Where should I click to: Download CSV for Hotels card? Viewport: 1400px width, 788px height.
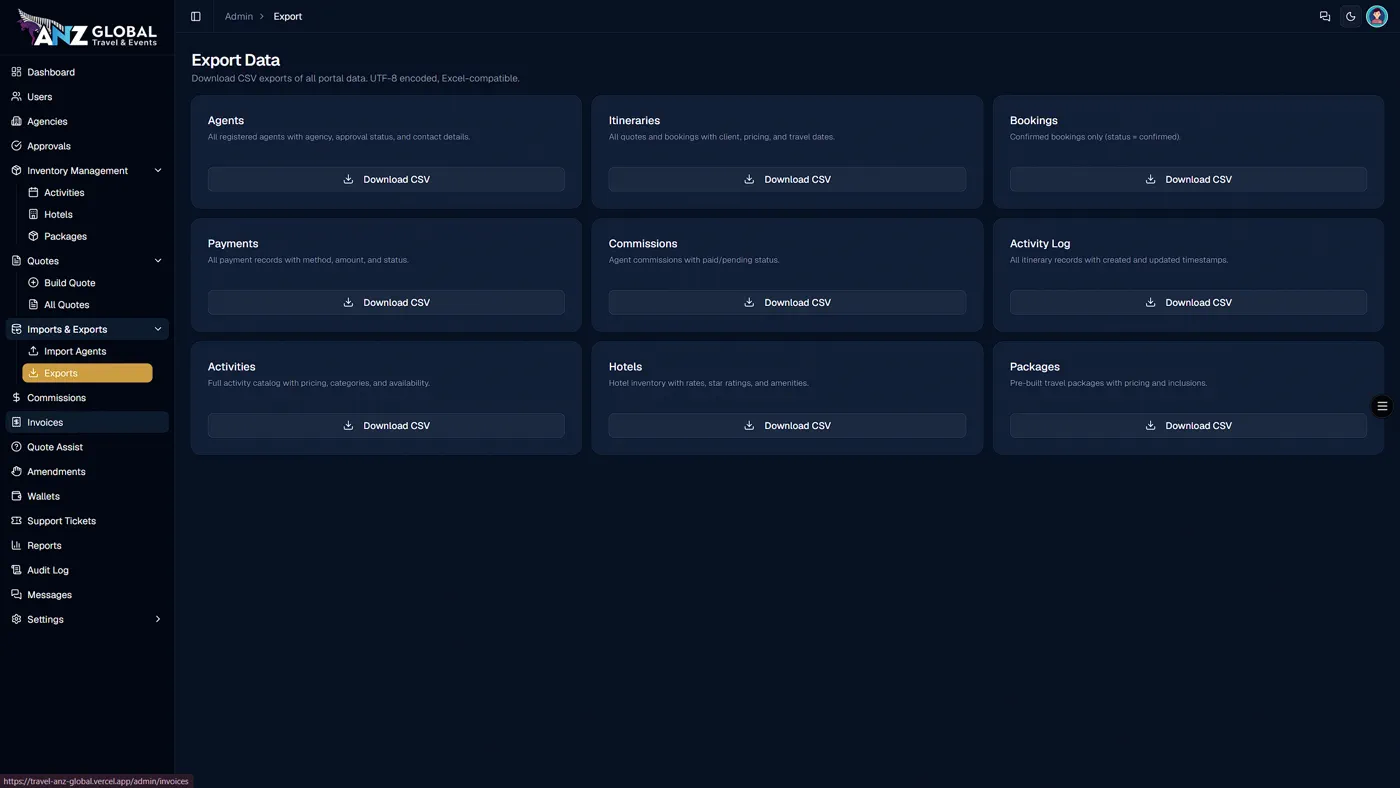point(787,425)
